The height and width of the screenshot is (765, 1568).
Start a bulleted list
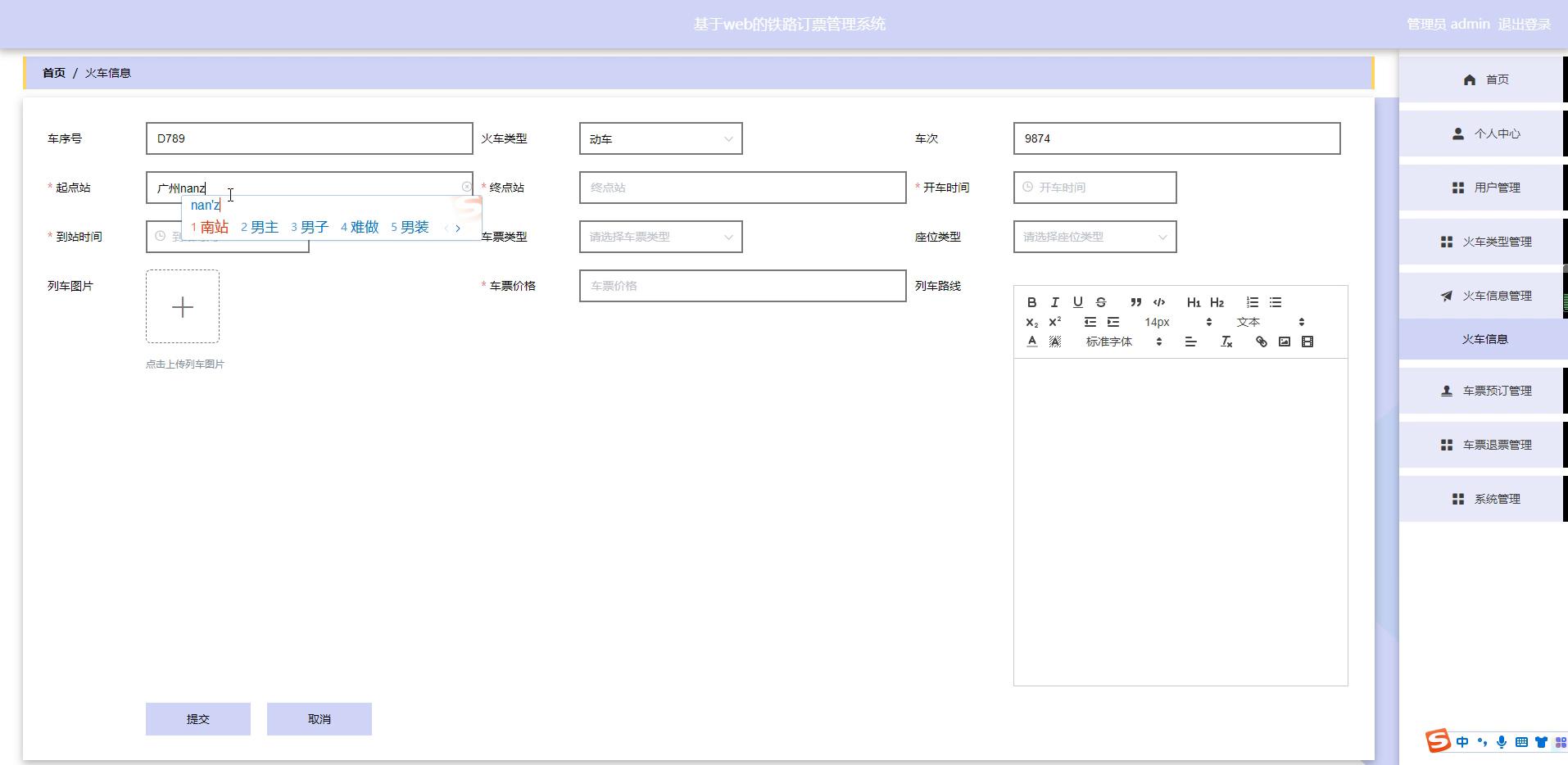click(x=1275, y=302)
